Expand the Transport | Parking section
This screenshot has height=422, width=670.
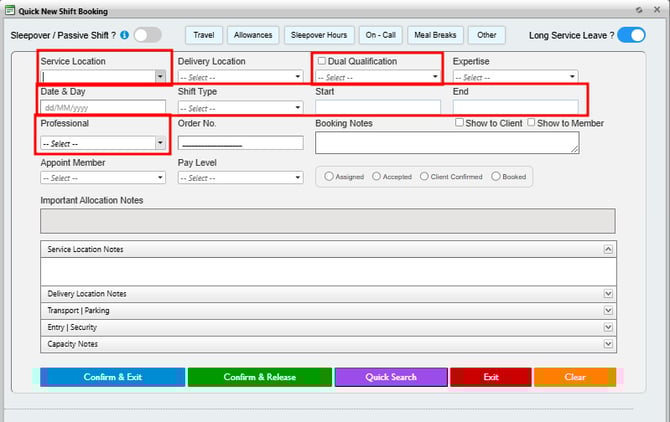tap(607, 311)
